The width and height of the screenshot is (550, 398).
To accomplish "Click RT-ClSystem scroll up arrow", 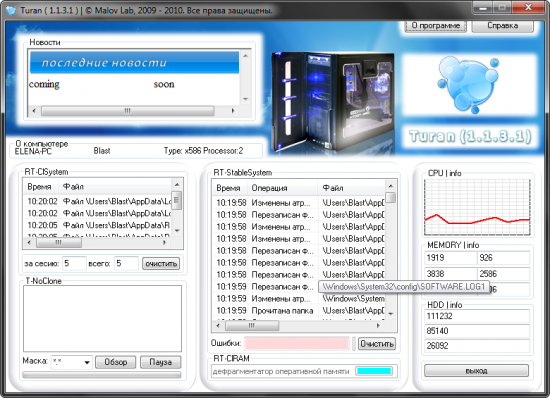I will tap(177, 185).
